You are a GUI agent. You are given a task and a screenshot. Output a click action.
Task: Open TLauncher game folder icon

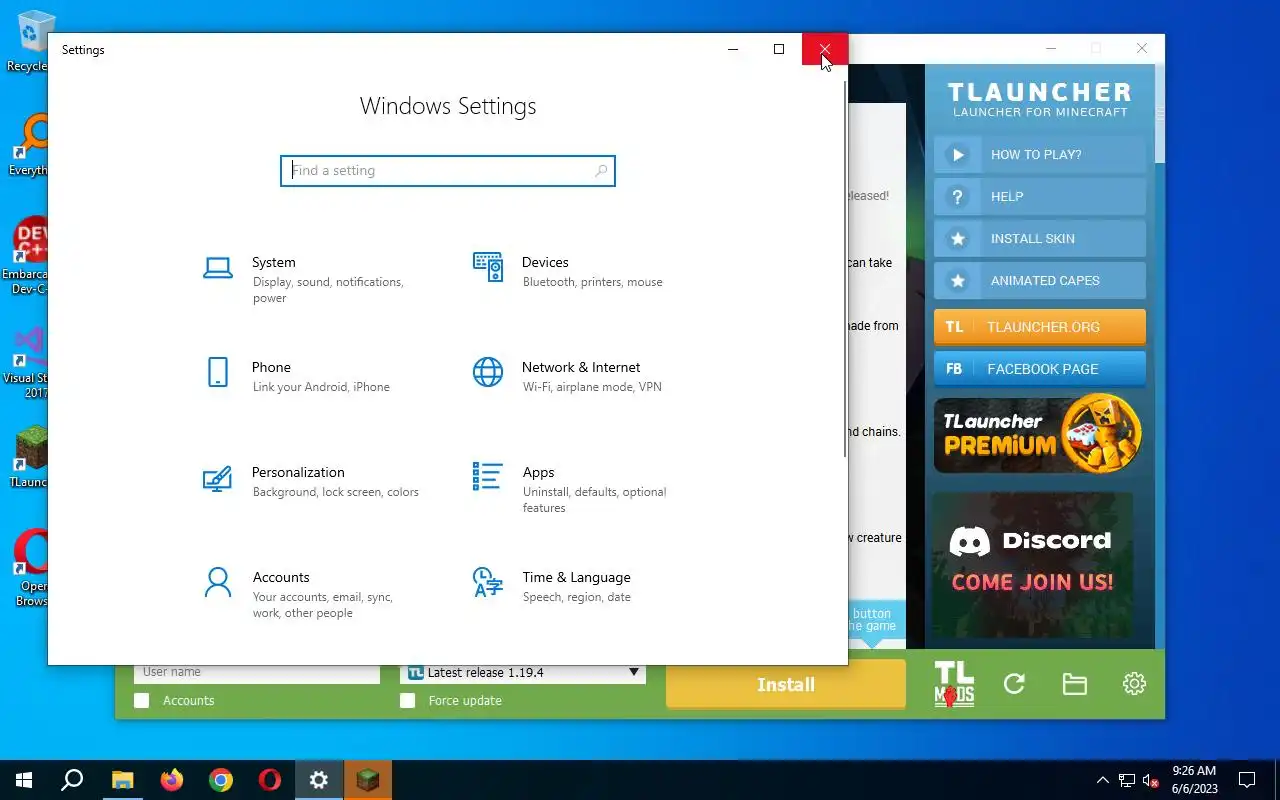(x=1075, y=684)
